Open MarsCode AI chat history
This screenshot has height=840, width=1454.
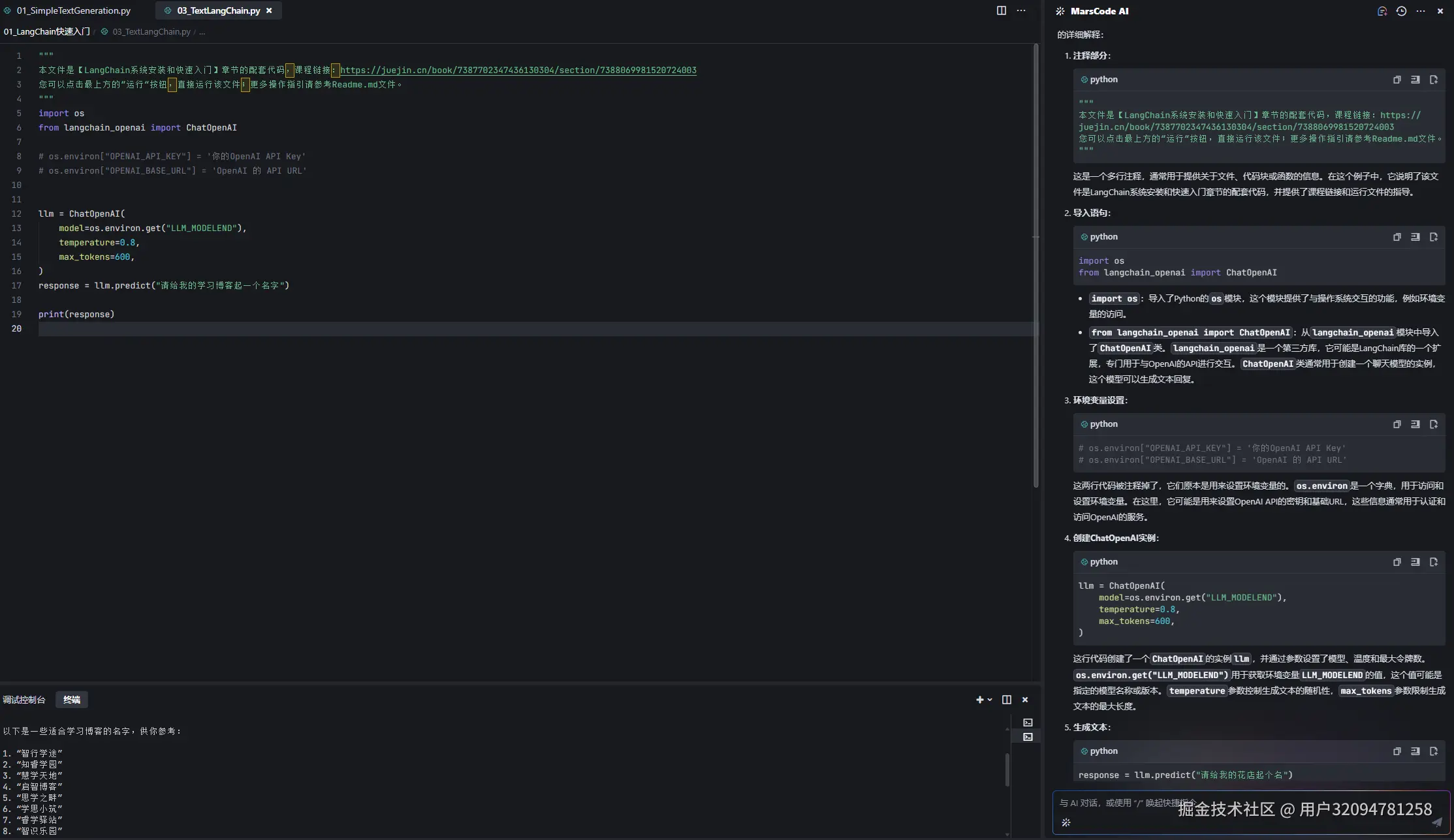pyautogui.click(x=1401, y=11)
